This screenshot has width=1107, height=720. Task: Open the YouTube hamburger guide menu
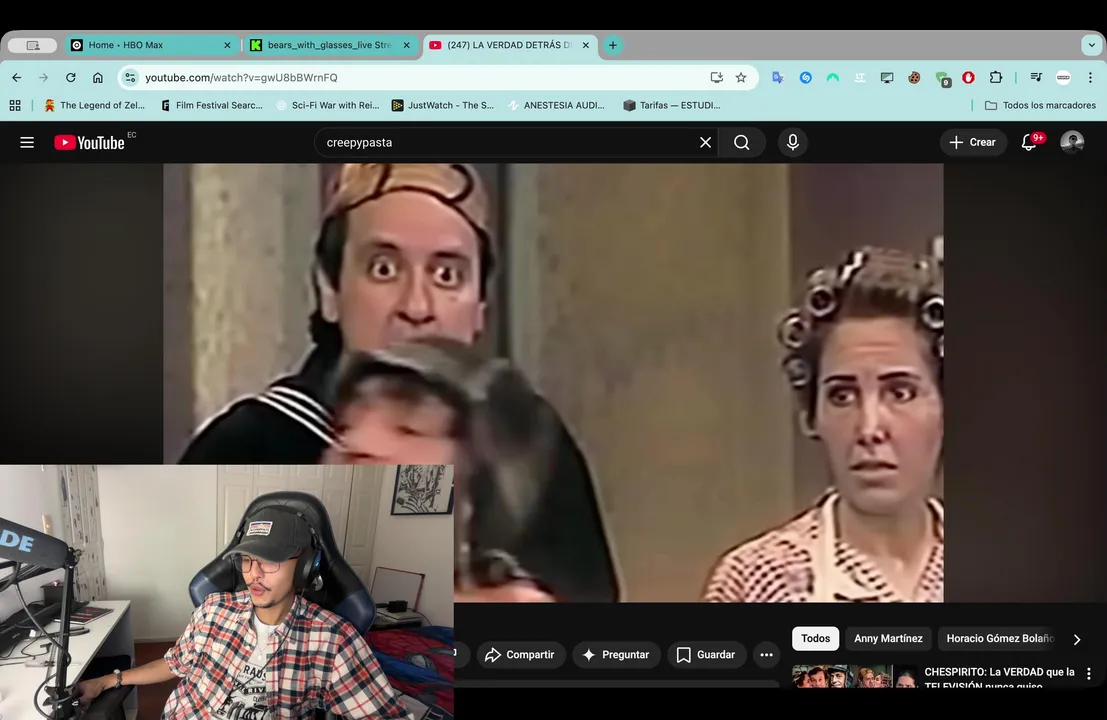27,143
